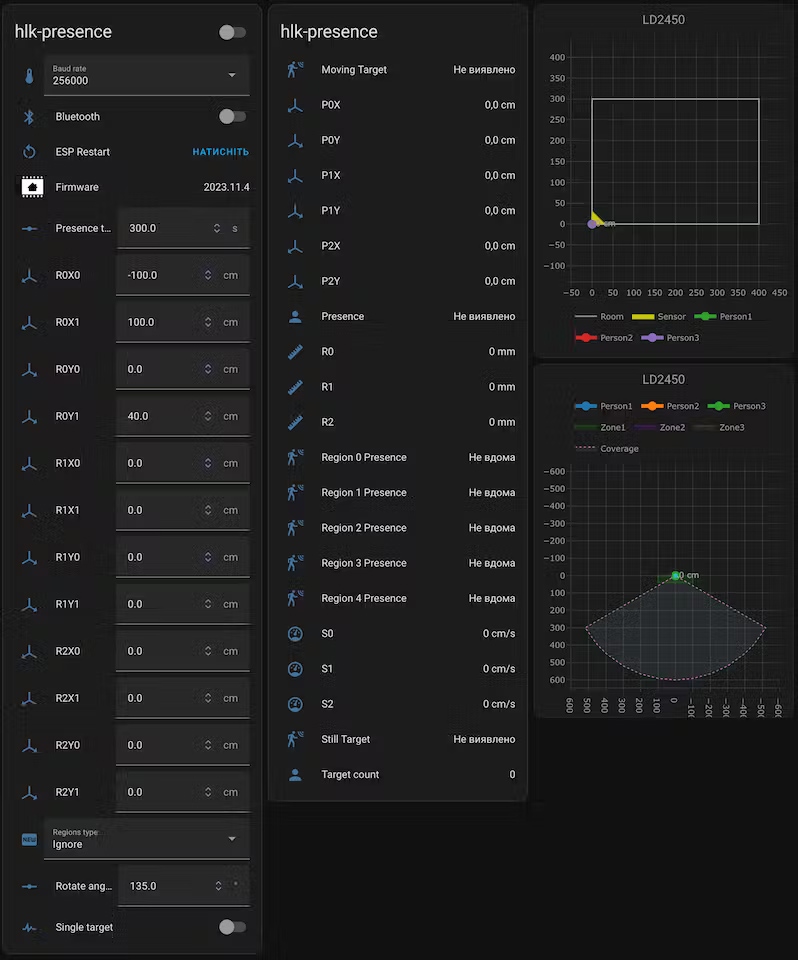Click the R0X0 value input field

pos(160,275)
